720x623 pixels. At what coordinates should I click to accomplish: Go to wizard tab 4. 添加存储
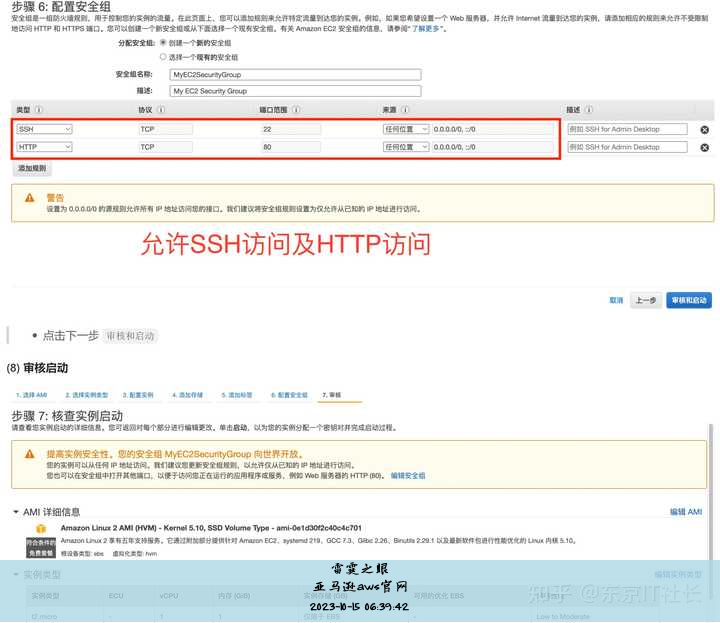coord(187,395)
